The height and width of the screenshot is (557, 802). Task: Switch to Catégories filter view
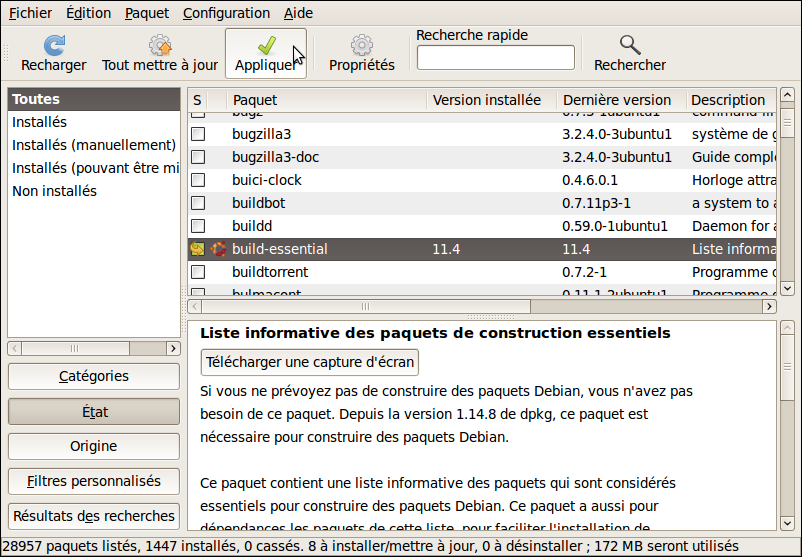pos(93,376)
